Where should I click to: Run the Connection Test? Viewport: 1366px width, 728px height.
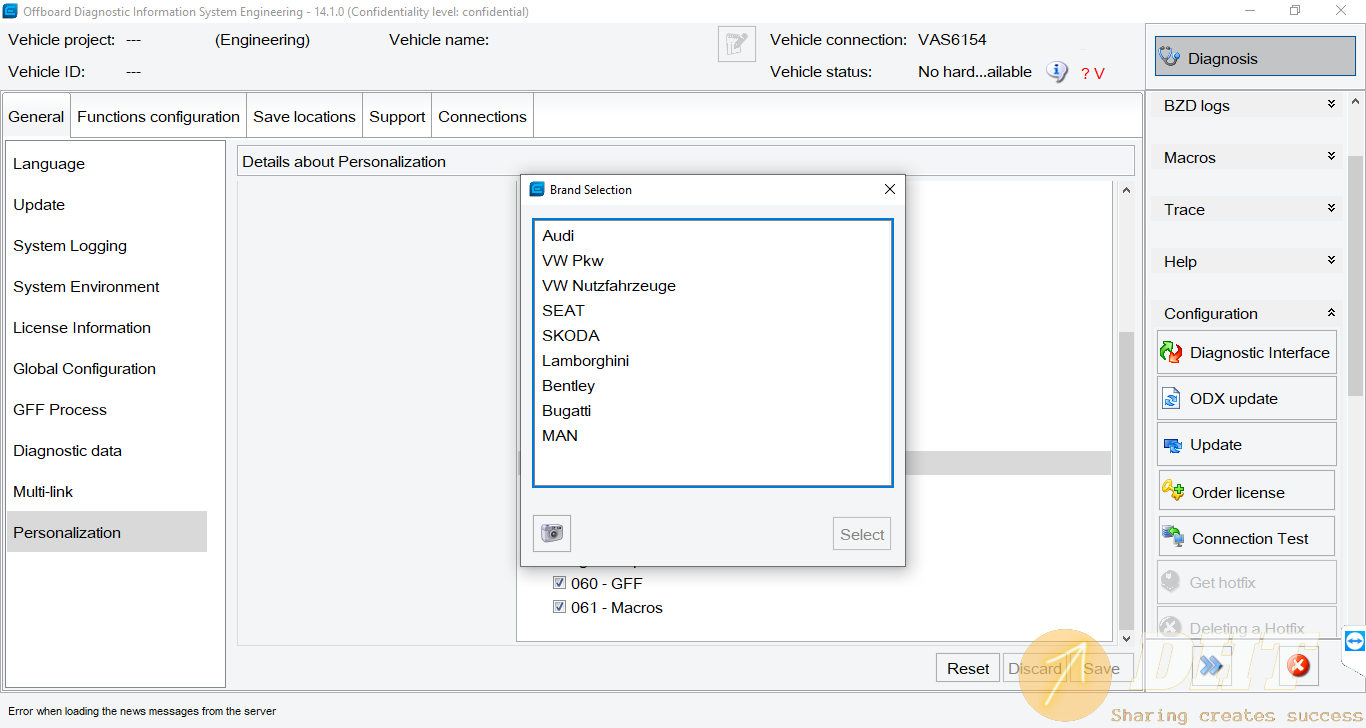coord(1246,538)
